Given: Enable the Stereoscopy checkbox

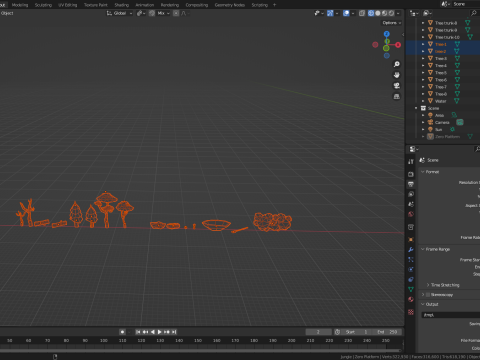Looking at the screenshot, I should coord(428,295).
